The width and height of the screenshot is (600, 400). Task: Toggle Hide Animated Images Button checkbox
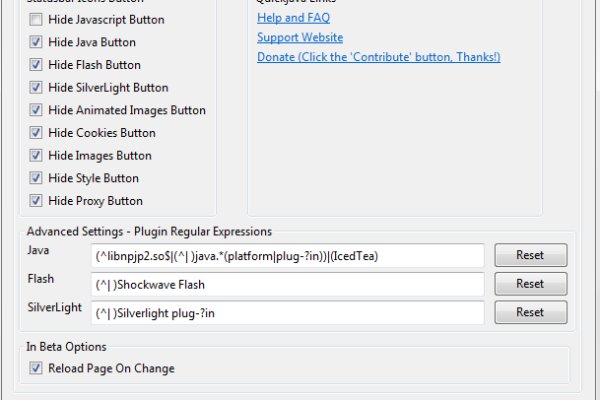(x=36, y=111)
